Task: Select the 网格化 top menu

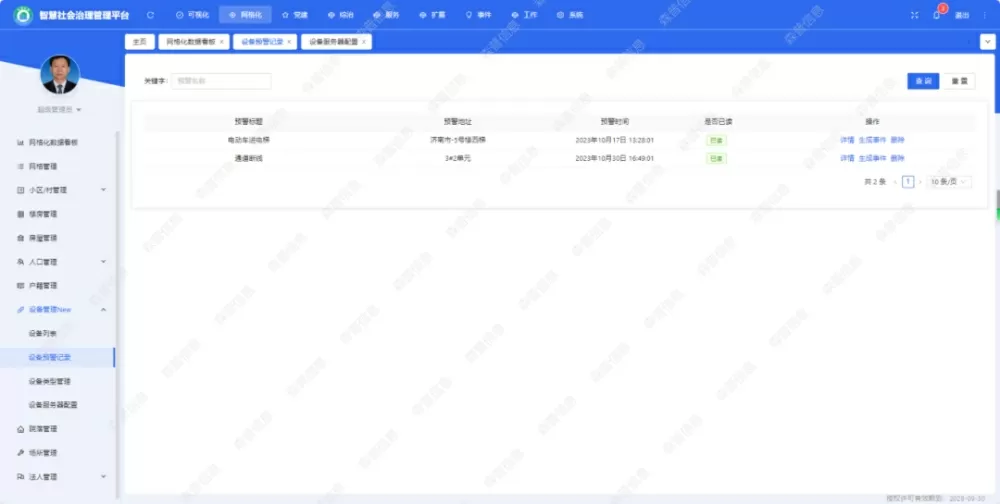Action: 245,15
